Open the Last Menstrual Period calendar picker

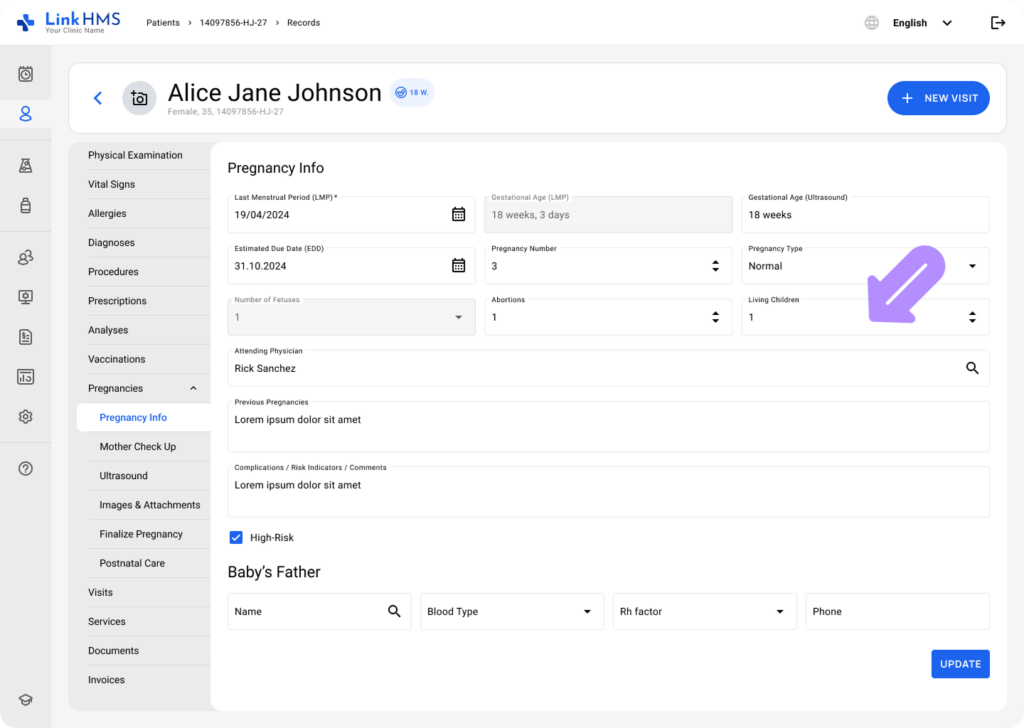[458, 214]
